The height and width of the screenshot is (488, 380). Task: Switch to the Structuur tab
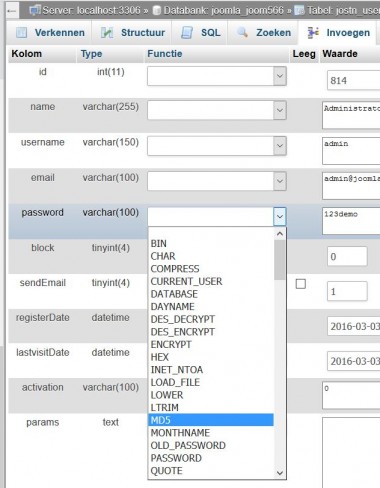point(131,33)
